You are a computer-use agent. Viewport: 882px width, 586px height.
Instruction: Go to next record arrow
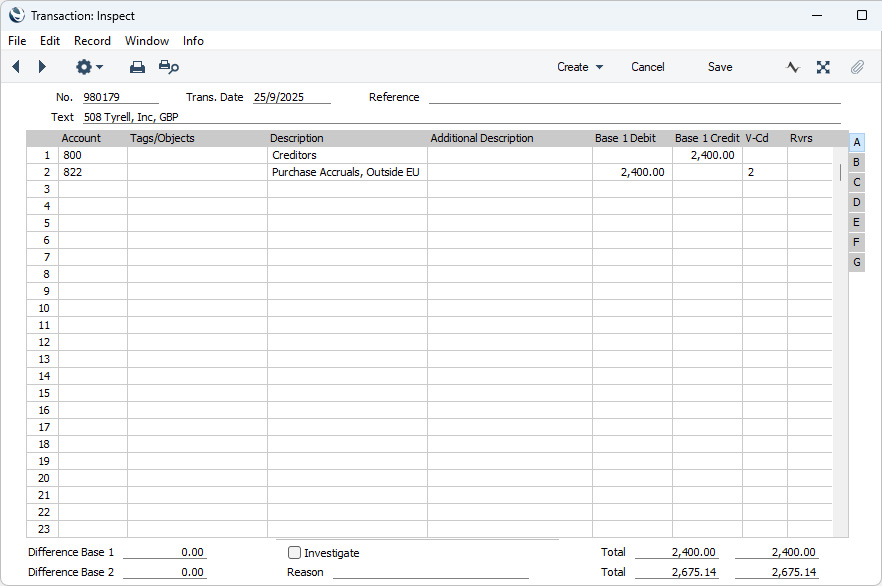coord(42,67)
